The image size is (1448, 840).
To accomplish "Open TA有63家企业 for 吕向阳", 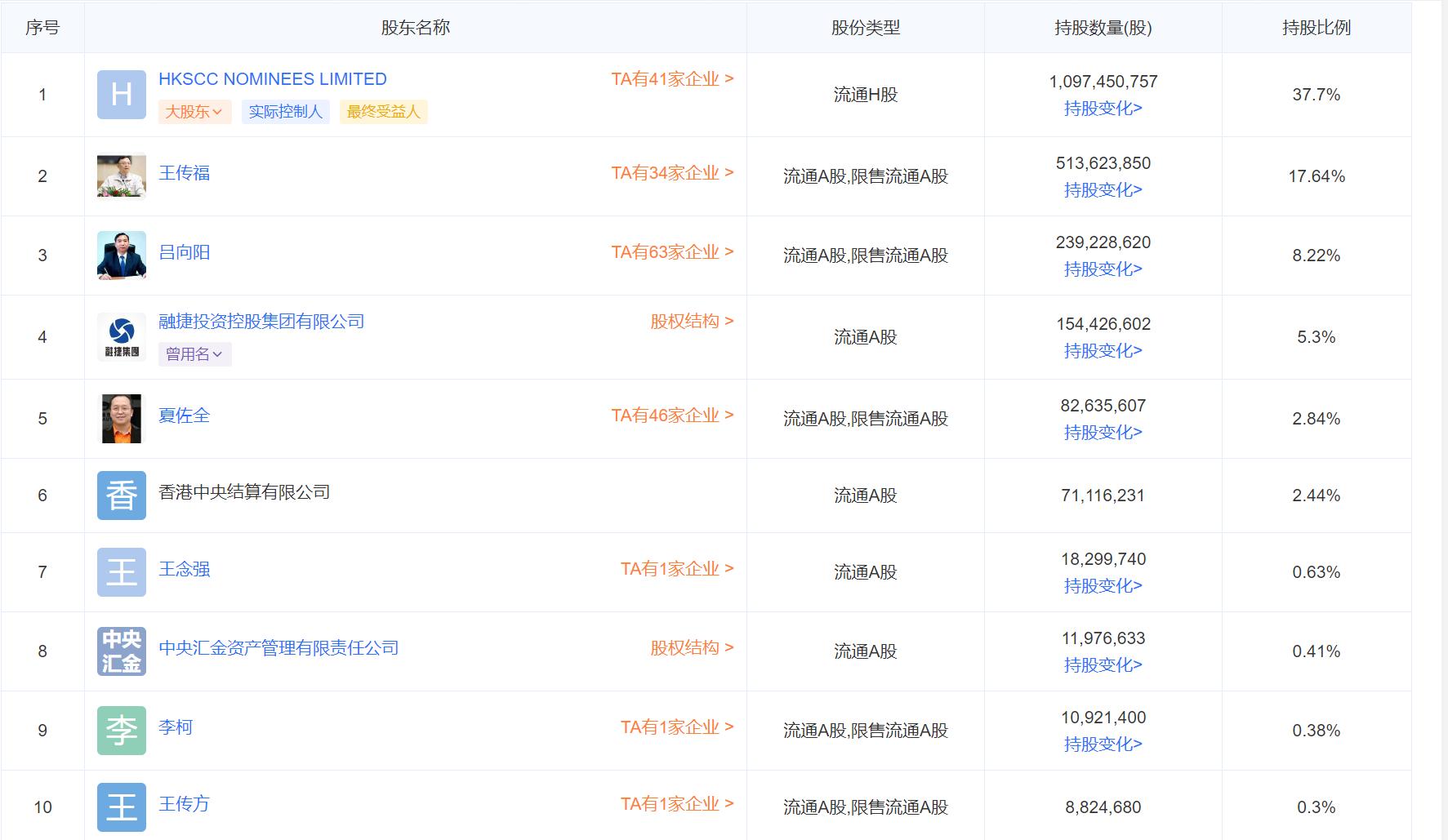I will [x=671, y=252].
